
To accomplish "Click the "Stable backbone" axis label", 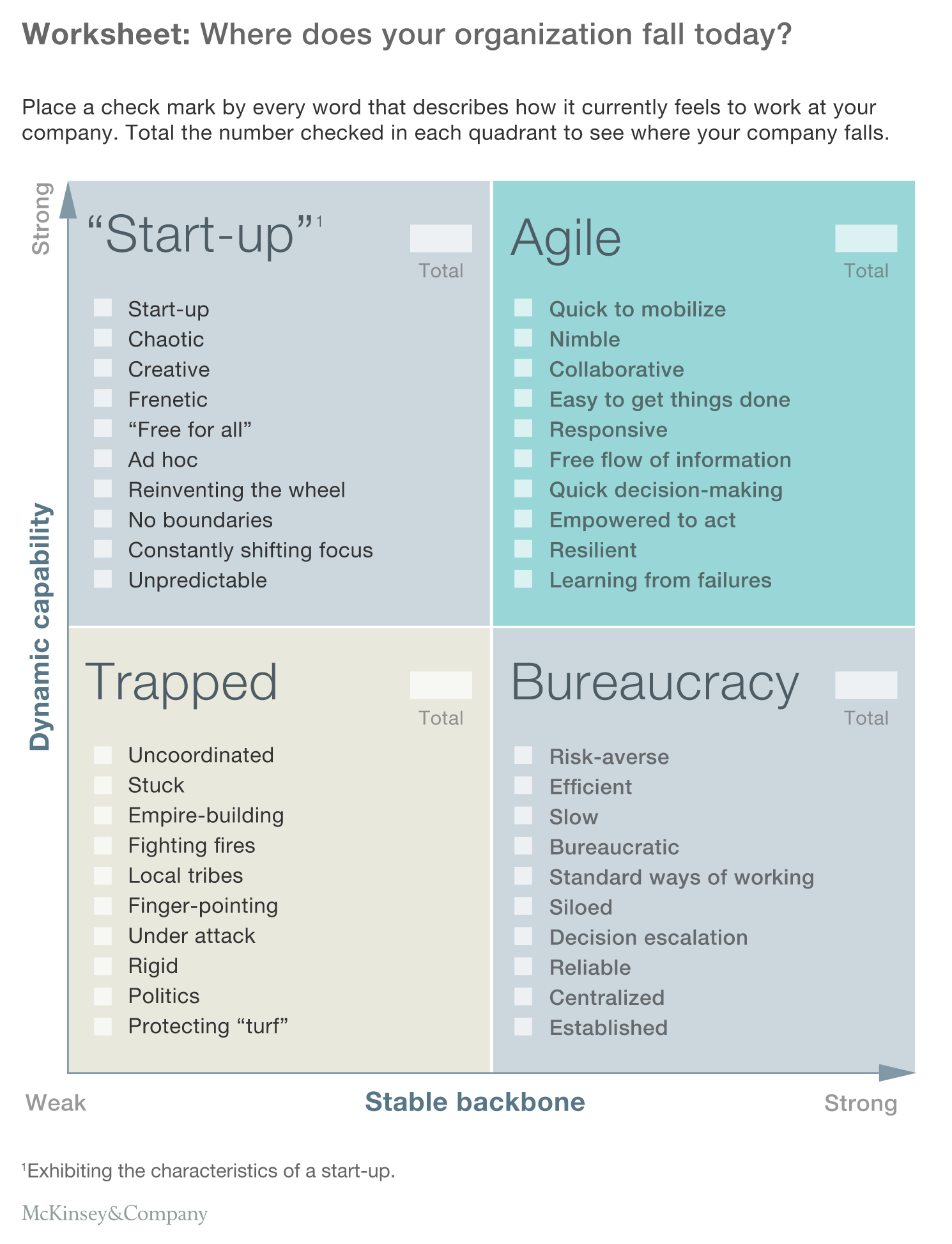I will point(475,1102).
